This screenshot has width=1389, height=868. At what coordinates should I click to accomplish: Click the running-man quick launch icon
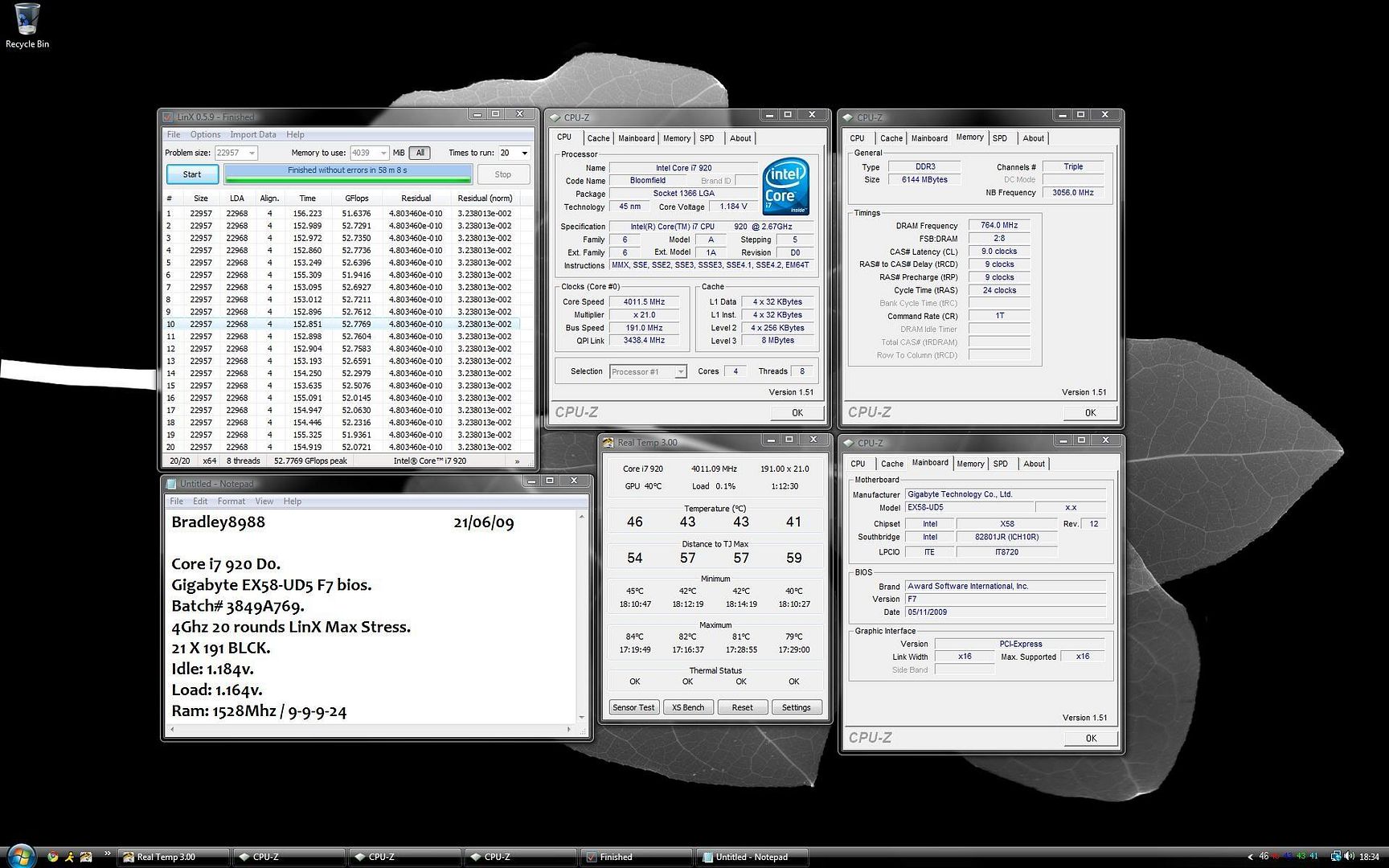click(69, 857)
